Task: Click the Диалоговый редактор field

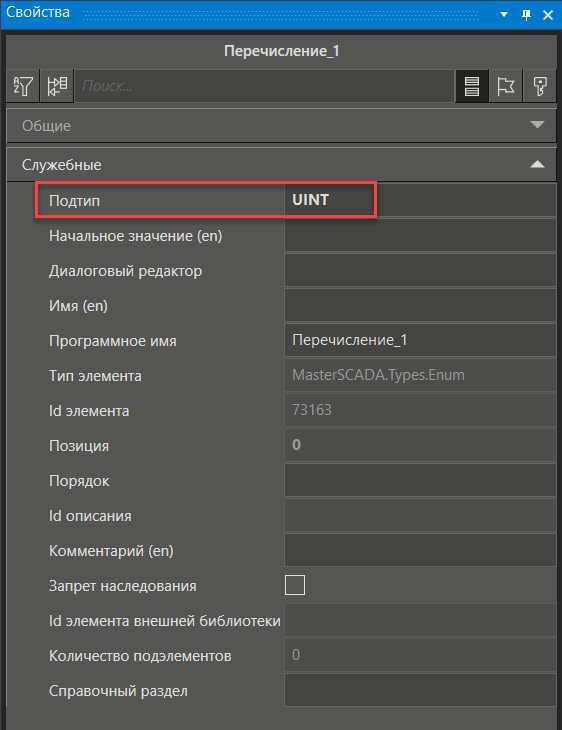Action: coord(420,270)
